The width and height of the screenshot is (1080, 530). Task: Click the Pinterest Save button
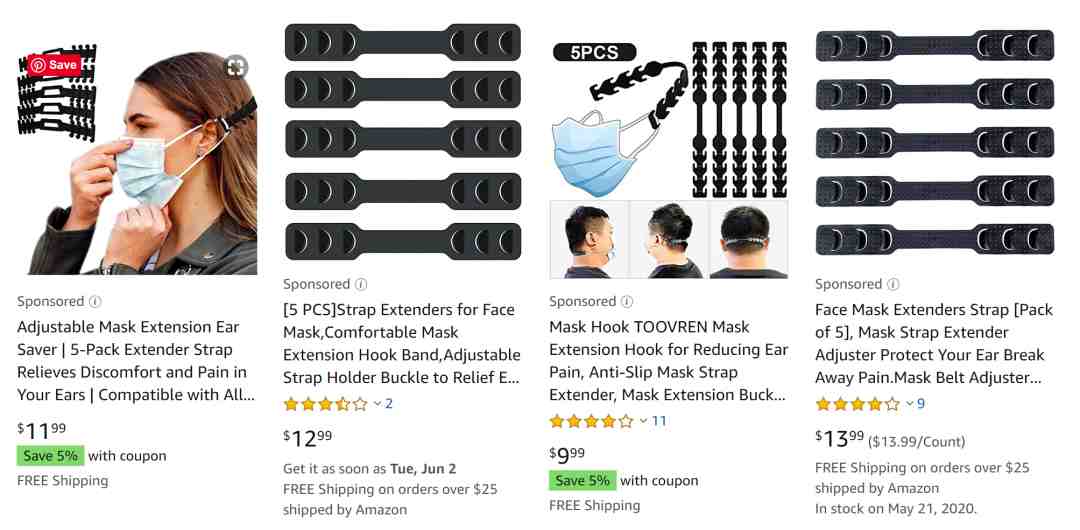(54, 65)
